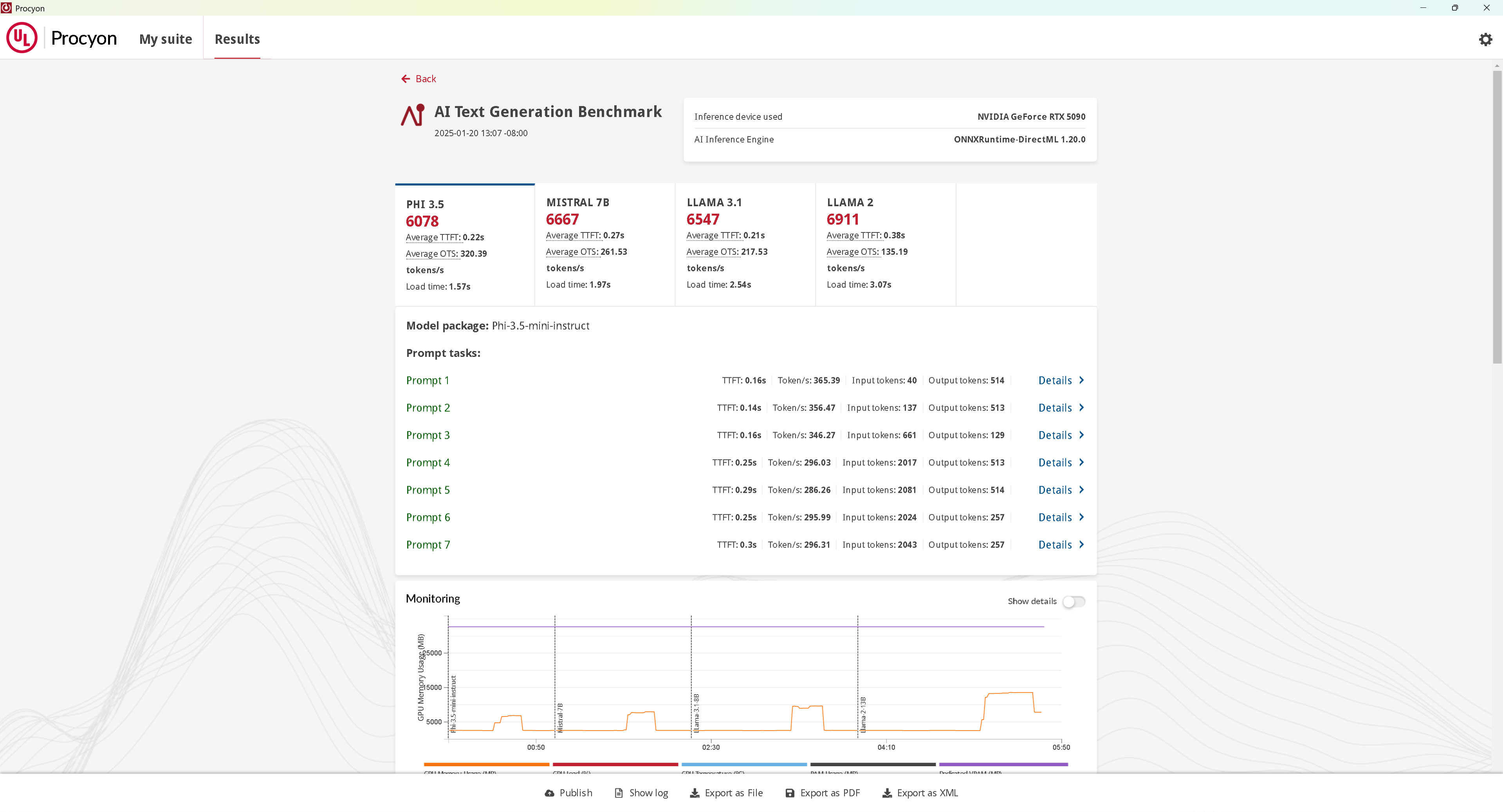Open settings with the gear icon
This screenshot has width=1503, height=812.
tap(1485, 39)
